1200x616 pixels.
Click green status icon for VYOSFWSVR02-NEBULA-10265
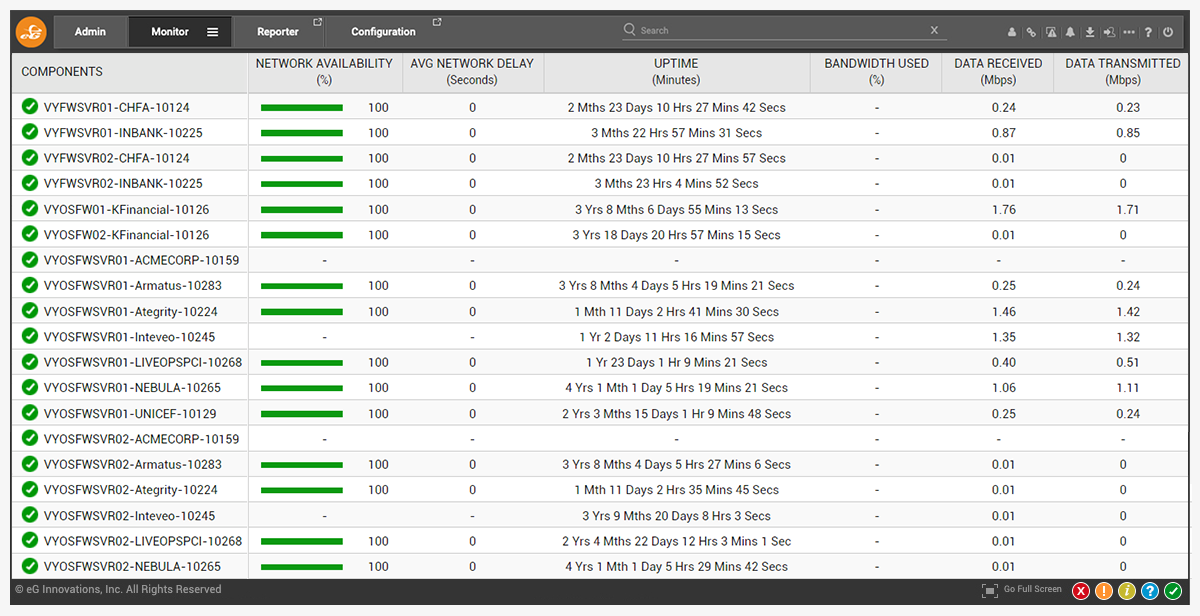click(x=30, y=566)
